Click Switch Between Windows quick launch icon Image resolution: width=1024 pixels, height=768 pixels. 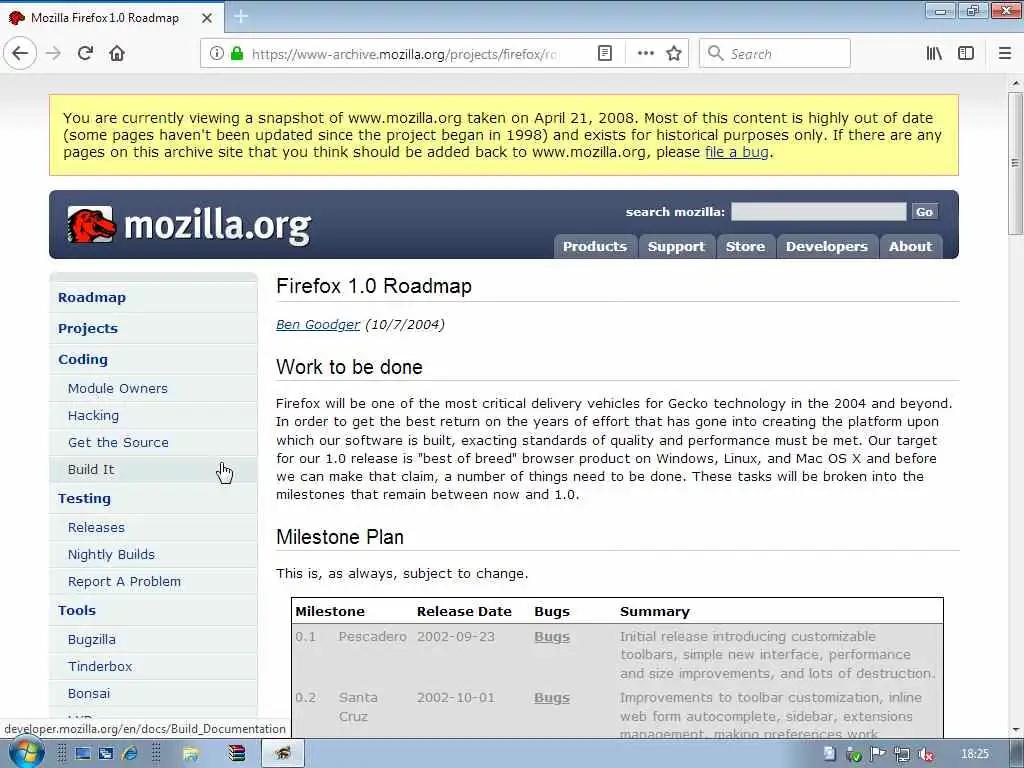click(x=106, y=754)
